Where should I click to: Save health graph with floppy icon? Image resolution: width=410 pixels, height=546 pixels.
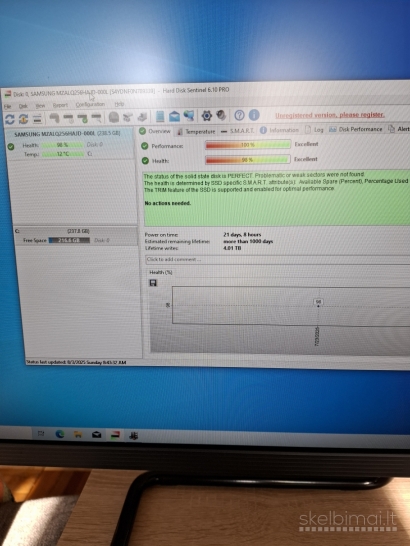click(x=153, y=283)
